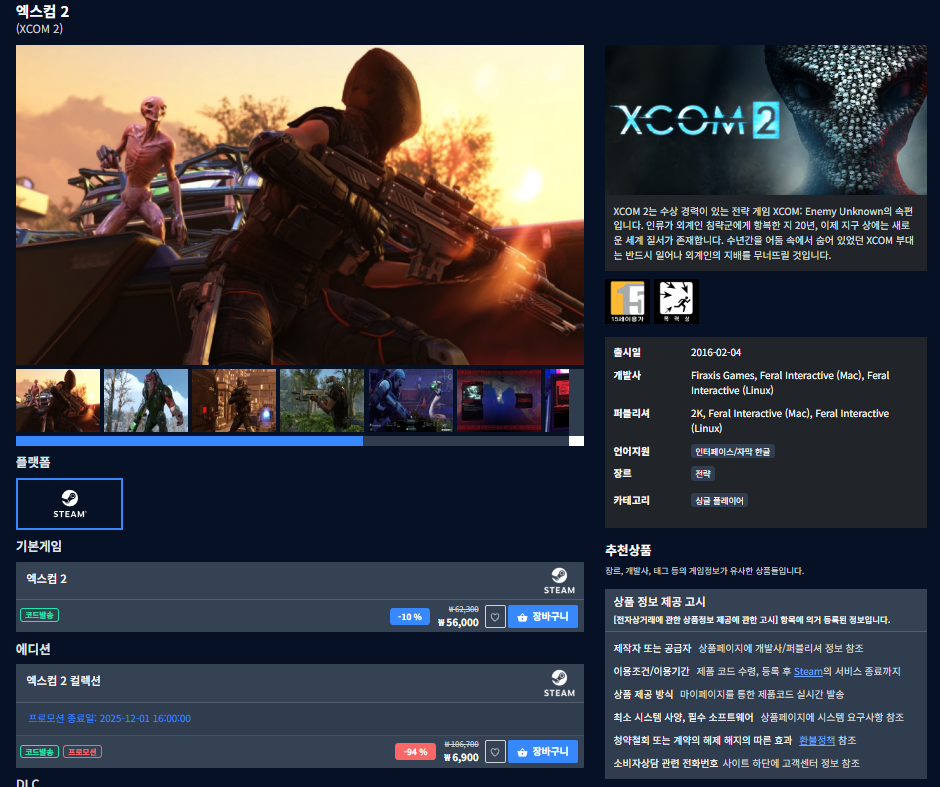Click the 프로모션 tag on the collection
Viewport: 940px width, 787px height.
[x=83, y=752]
